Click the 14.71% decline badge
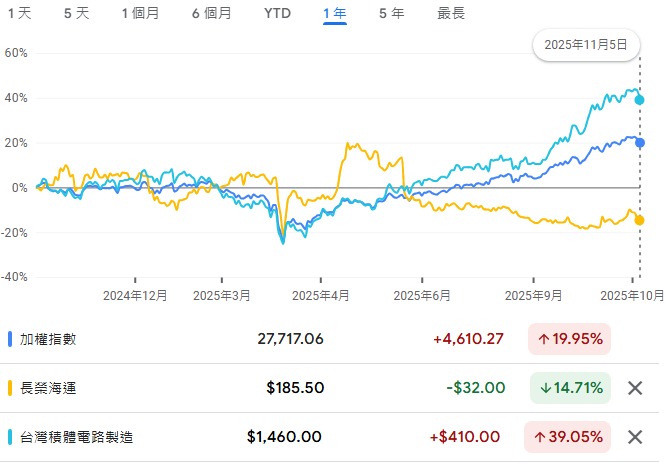Viewport: 666px width, 465px height. coord(570,388)
